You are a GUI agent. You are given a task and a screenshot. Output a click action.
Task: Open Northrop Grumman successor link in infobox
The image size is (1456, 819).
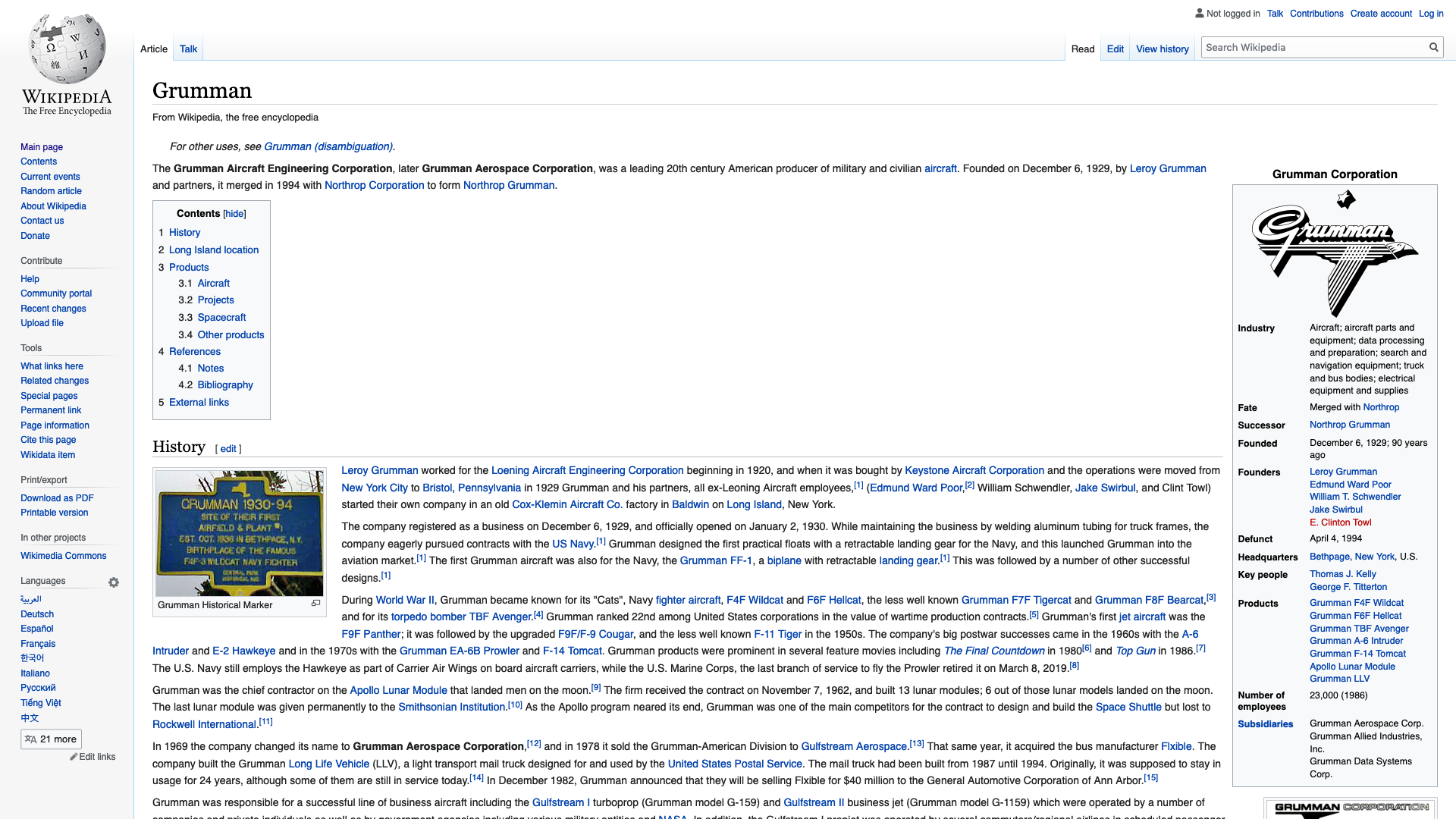1349,425
